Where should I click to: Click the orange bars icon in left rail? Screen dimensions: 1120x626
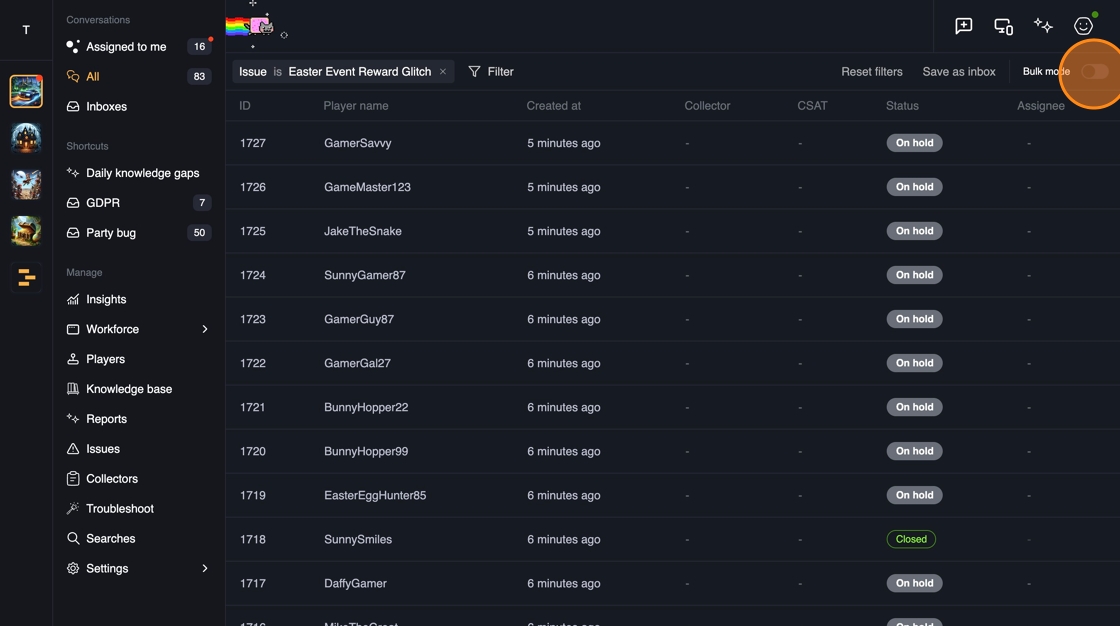point(26,277)
